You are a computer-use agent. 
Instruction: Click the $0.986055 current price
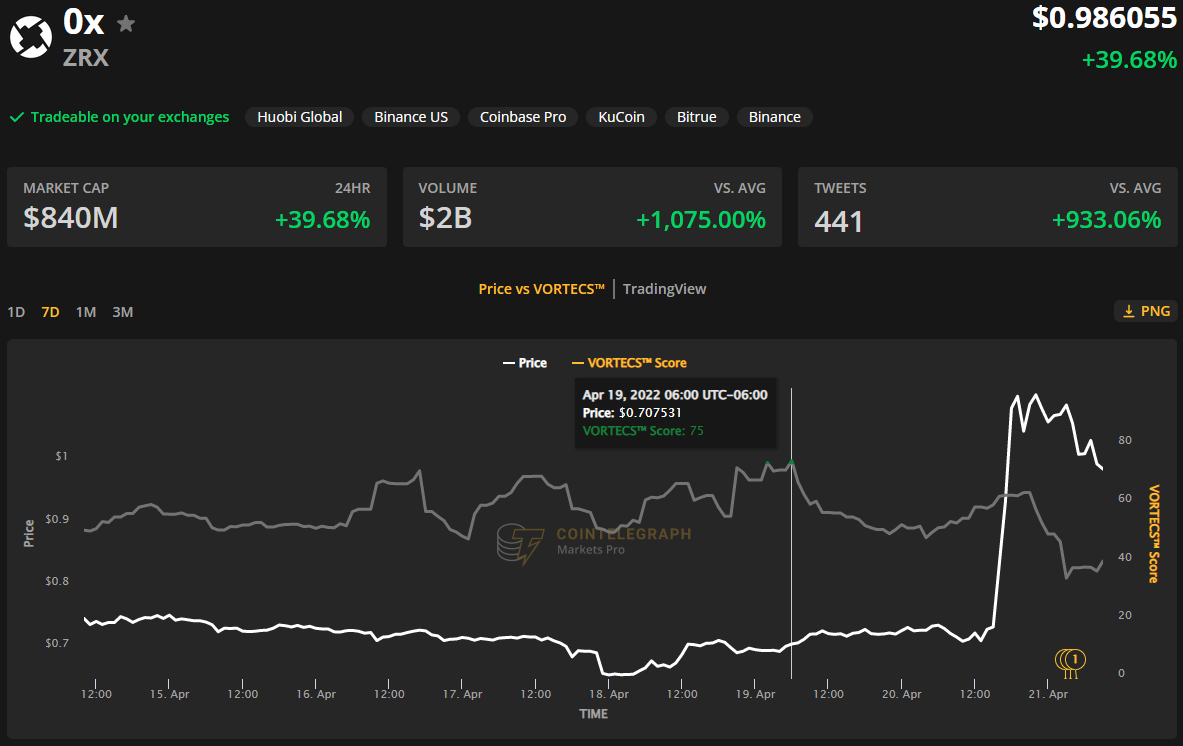1104,17
